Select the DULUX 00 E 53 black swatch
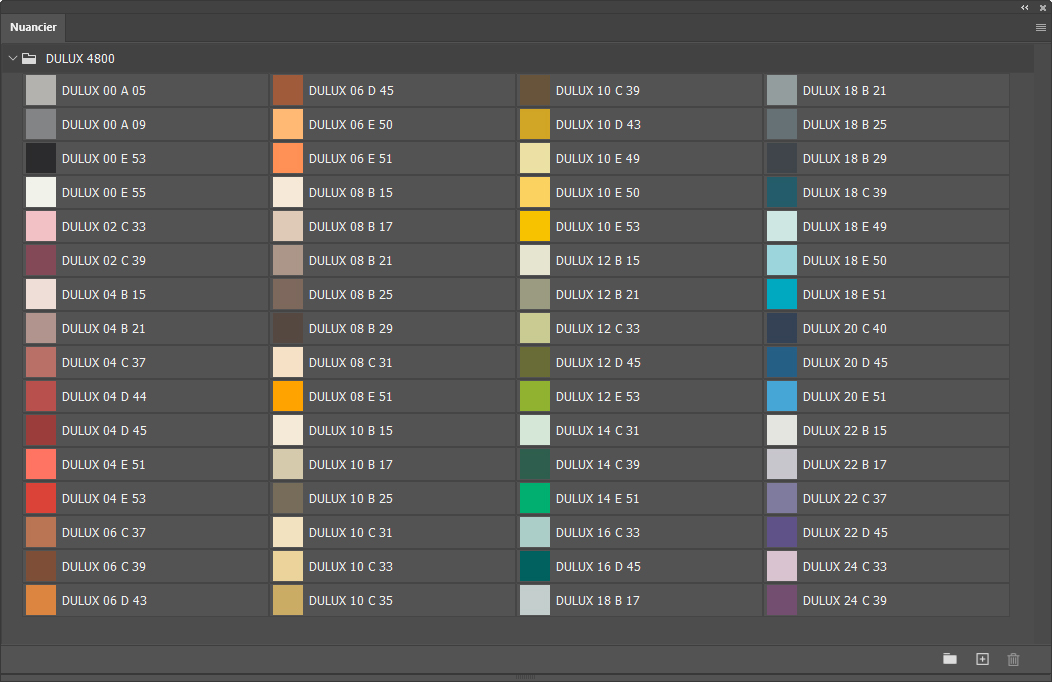Image resolution: width=1052 pixels, height=682 pixels. [41, 159]
